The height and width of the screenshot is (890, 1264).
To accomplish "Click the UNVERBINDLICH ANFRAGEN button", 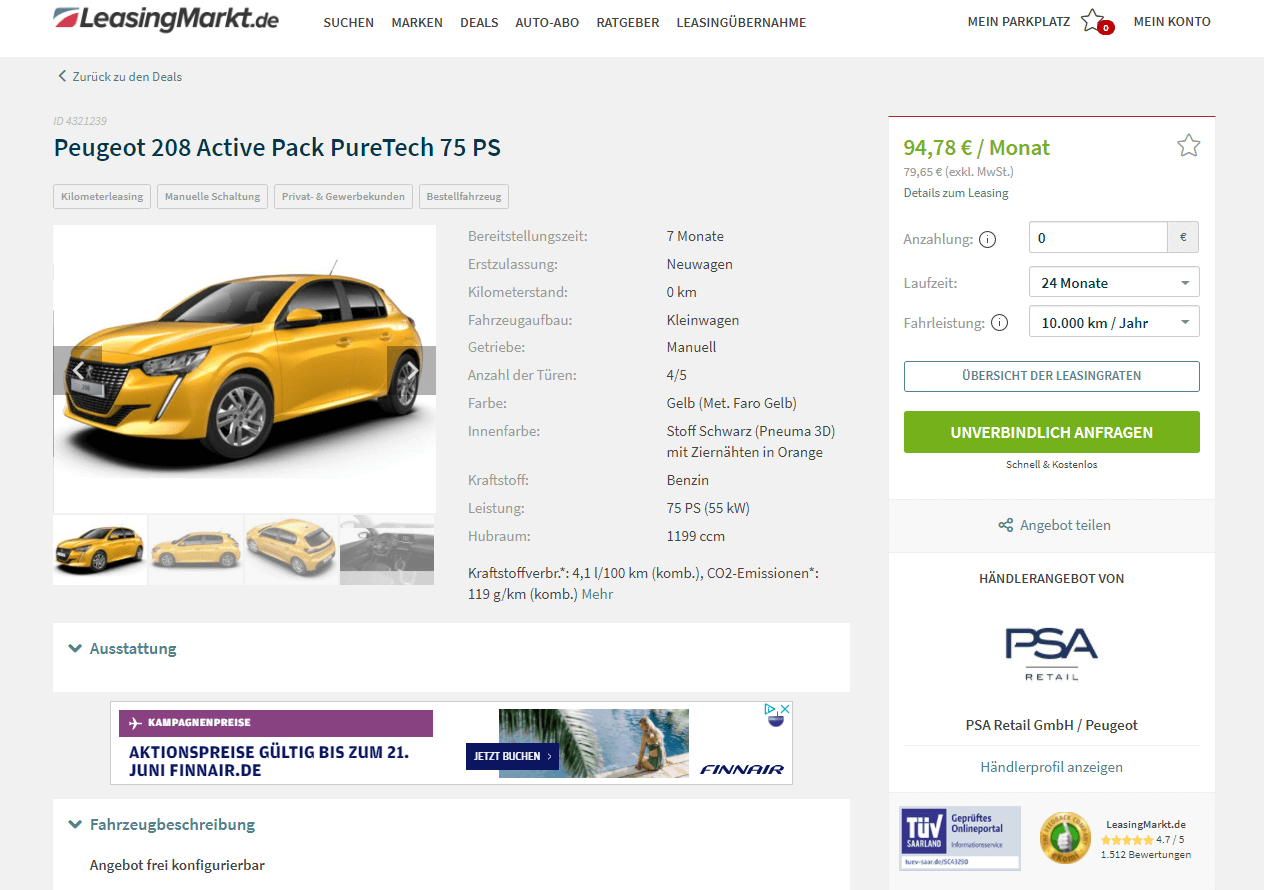I will [1052, 432].
